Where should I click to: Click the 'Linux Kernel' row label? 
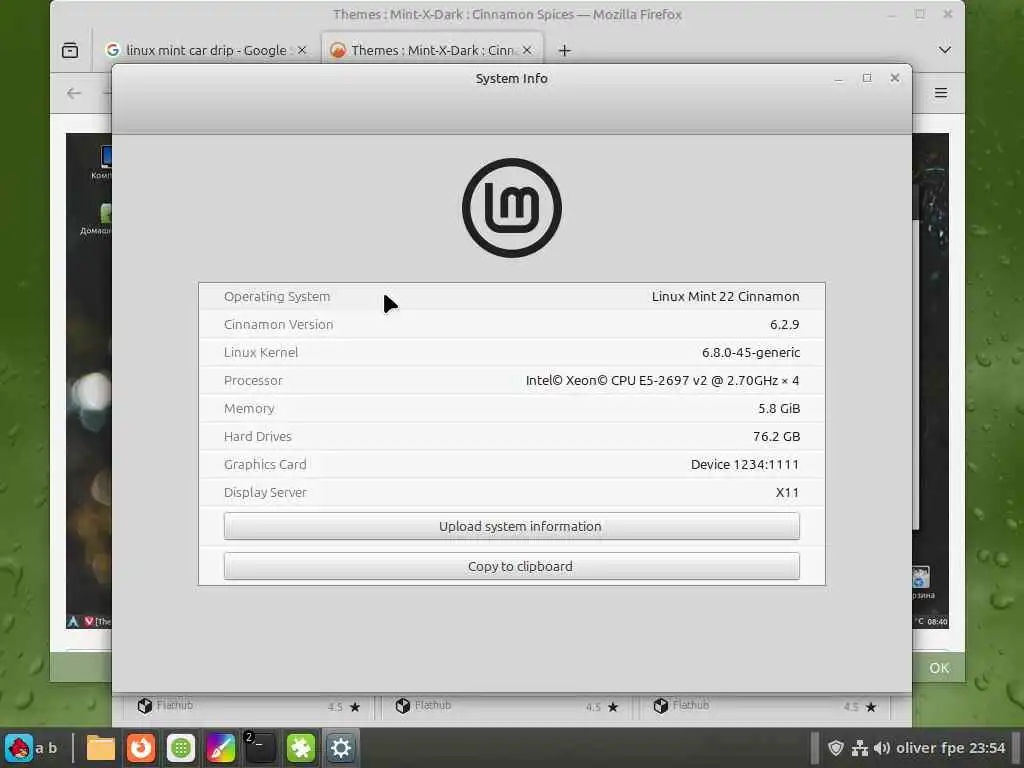[261, 353]
